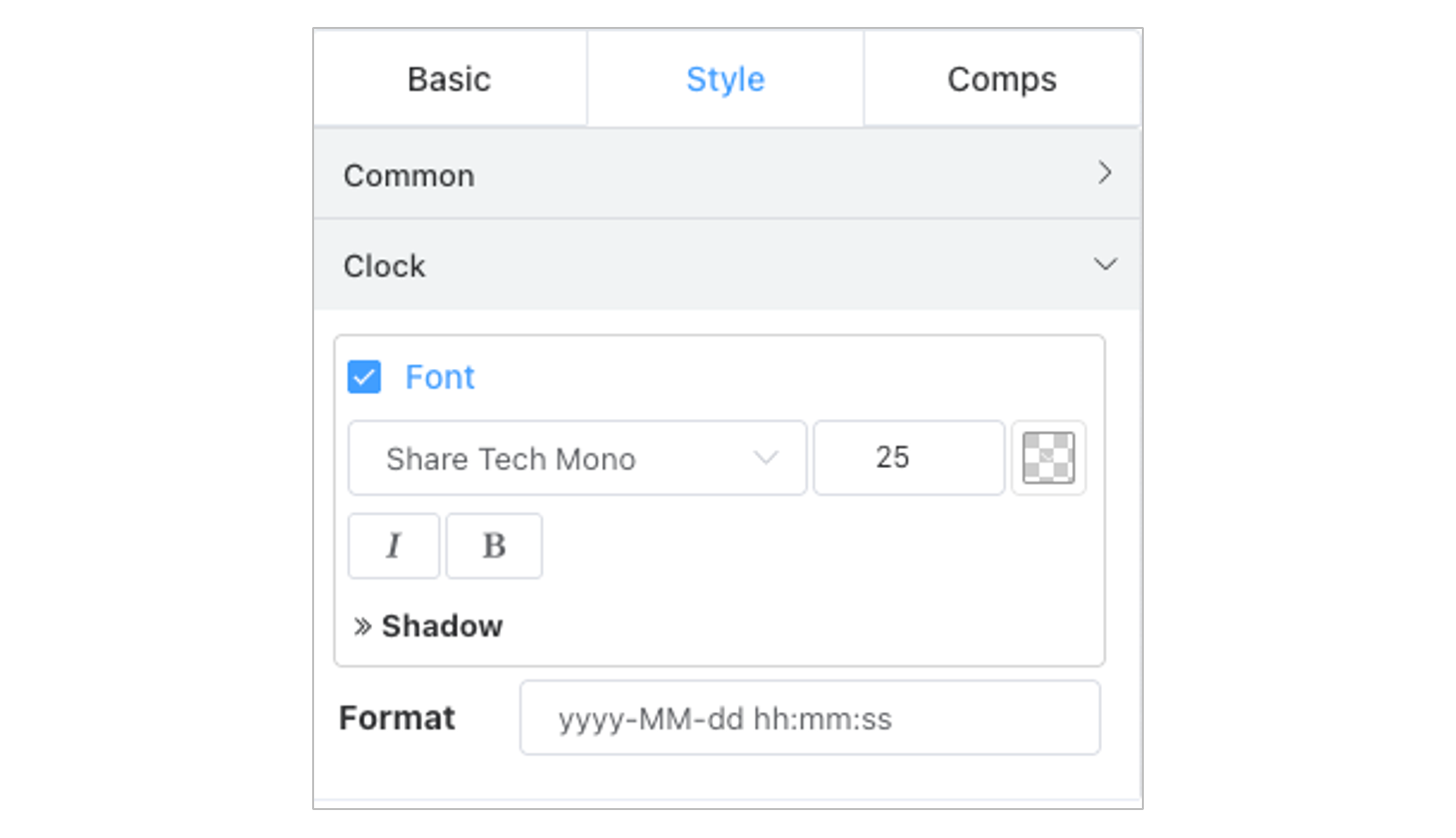Viewport: 1456px width, 838px height.
Task: Select the Style tab
Action: pos(725,79)
